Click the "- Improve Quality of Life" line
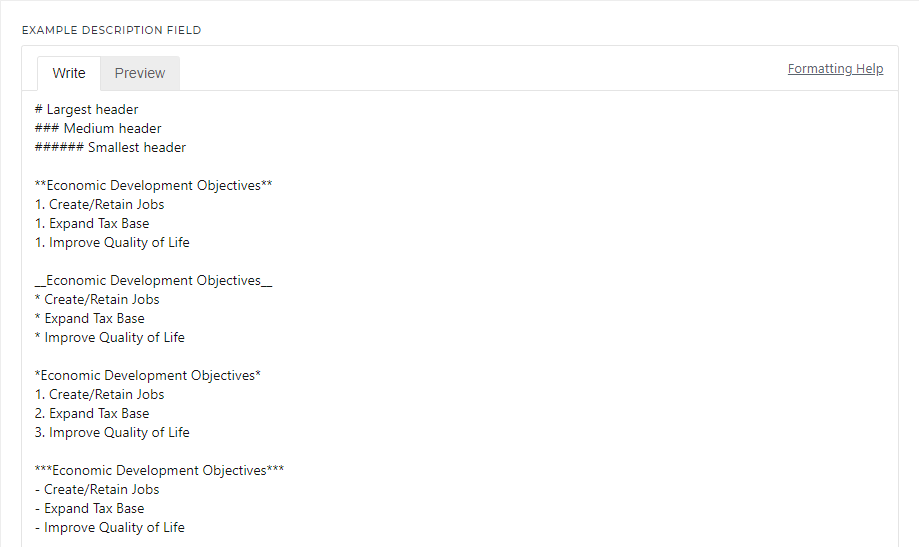 109,528
